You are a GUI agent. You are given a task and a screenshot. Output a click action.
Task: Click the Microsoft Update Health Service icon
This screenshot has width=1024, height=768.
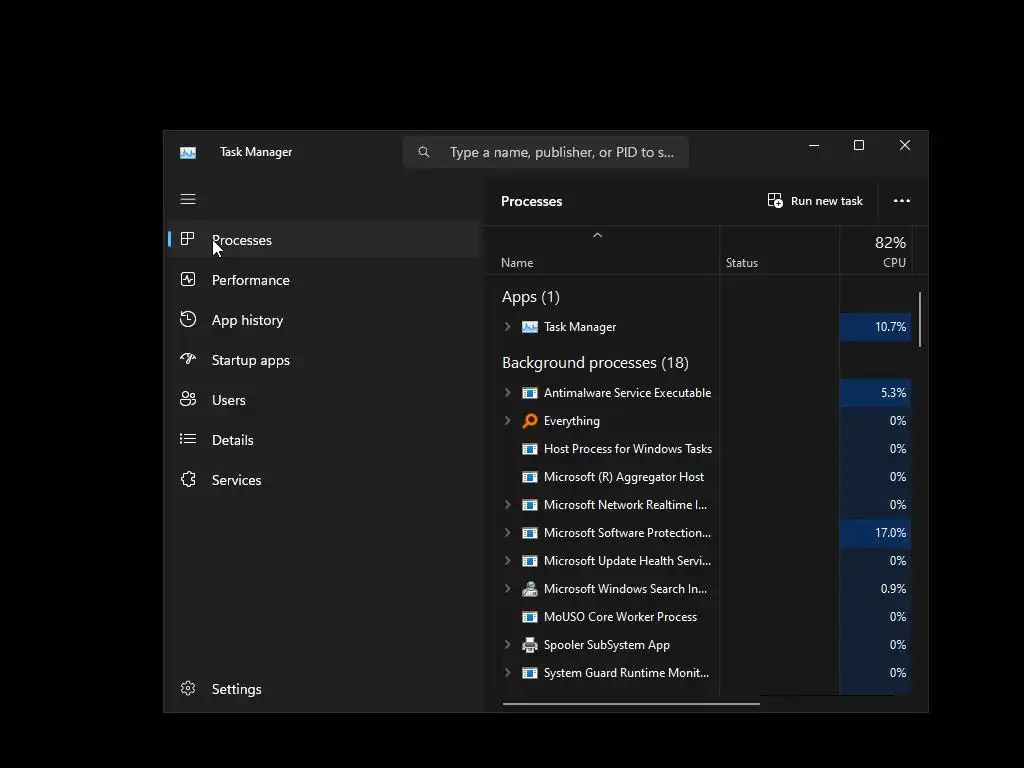pyautogui.click(x=530, y=561)
